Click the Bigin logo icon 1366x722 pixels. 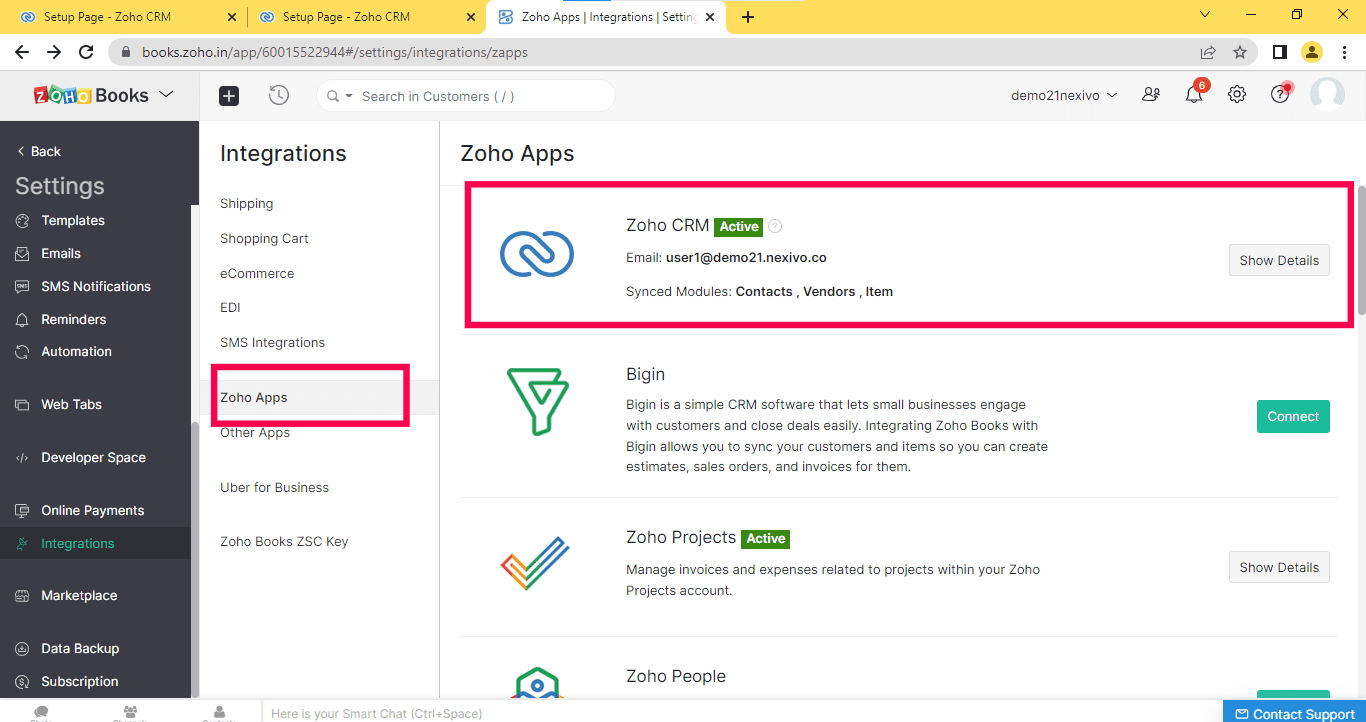pyautogui.click(x=537, y=400)
